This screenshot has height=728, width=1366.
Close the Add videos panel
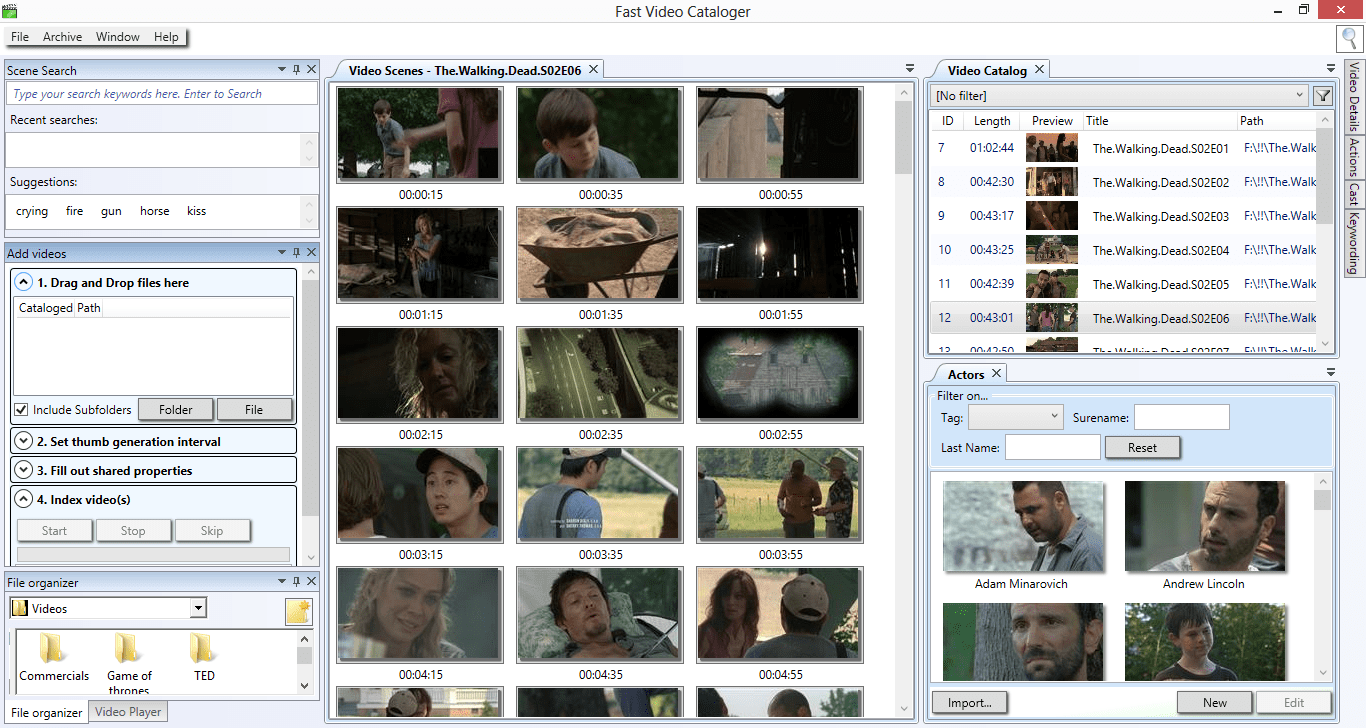pyautogui.click(x=311, y=253)
